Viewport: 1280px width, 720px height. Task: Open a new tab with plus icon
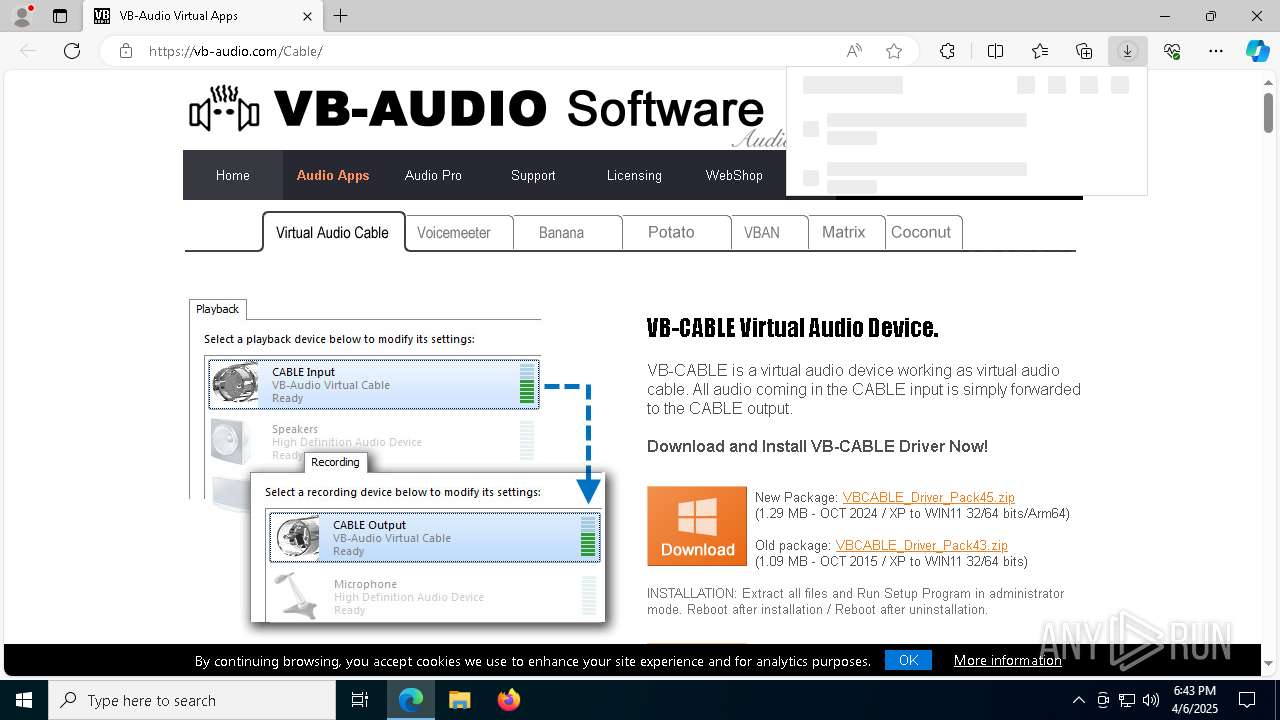341,16
